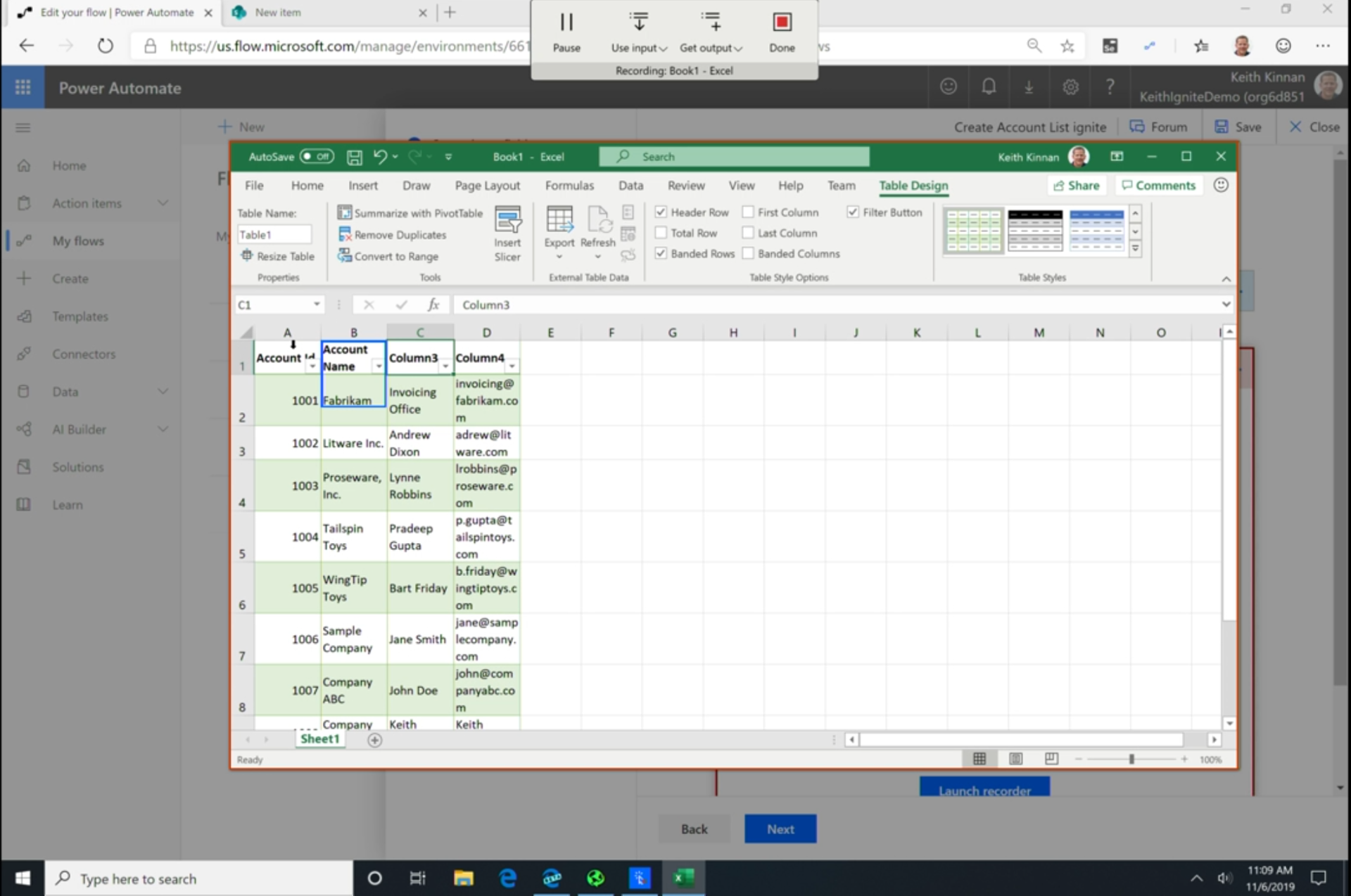Uncheck the Header Row checkbox
This screenshot has height=896, width=1351.
point(661,212)
